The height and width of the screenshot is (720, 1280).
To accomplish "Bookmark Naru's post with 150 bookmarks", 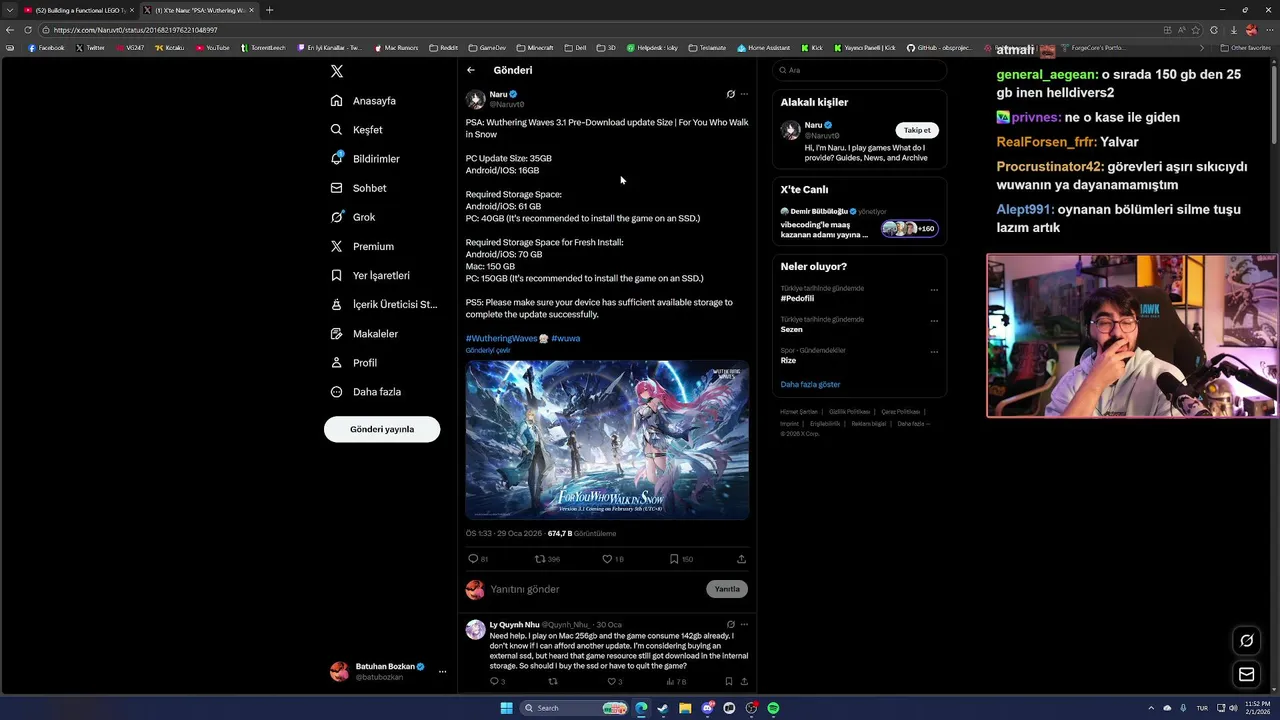I will 674,559.
